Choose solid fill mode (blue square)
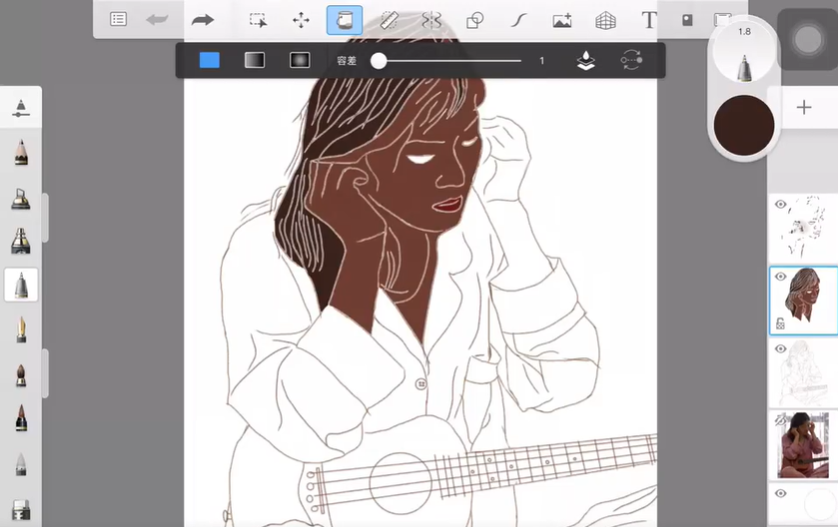The width and height of the screenshot is (838, 527). (x=209, y=61)
